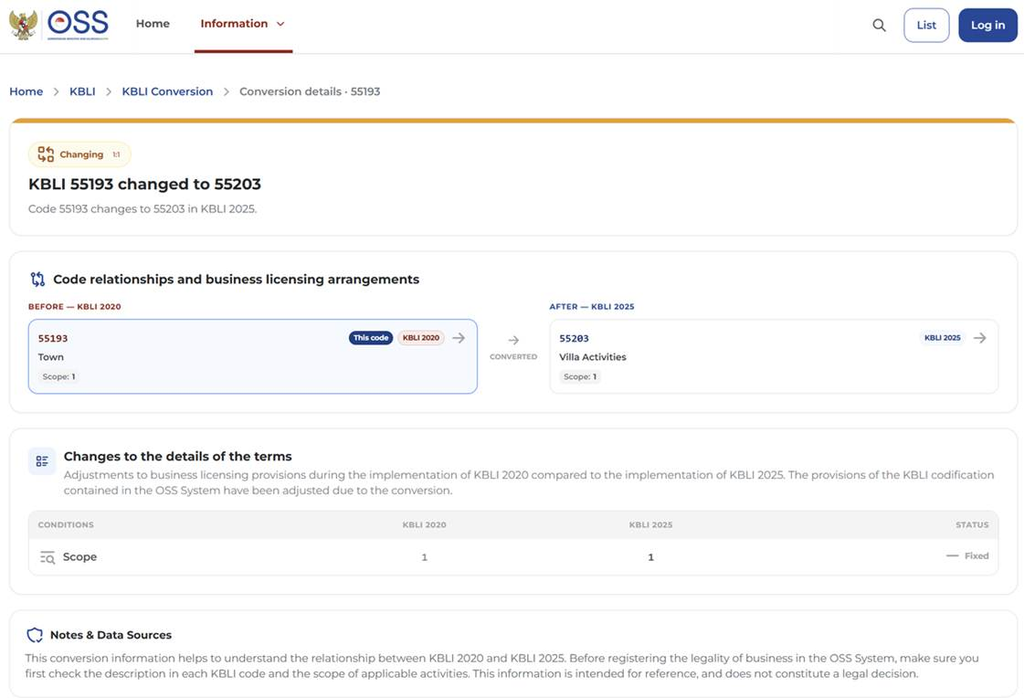Click the Villa Activities title text
Viewport: 1024px width, 698px height.
pos(592,357)
